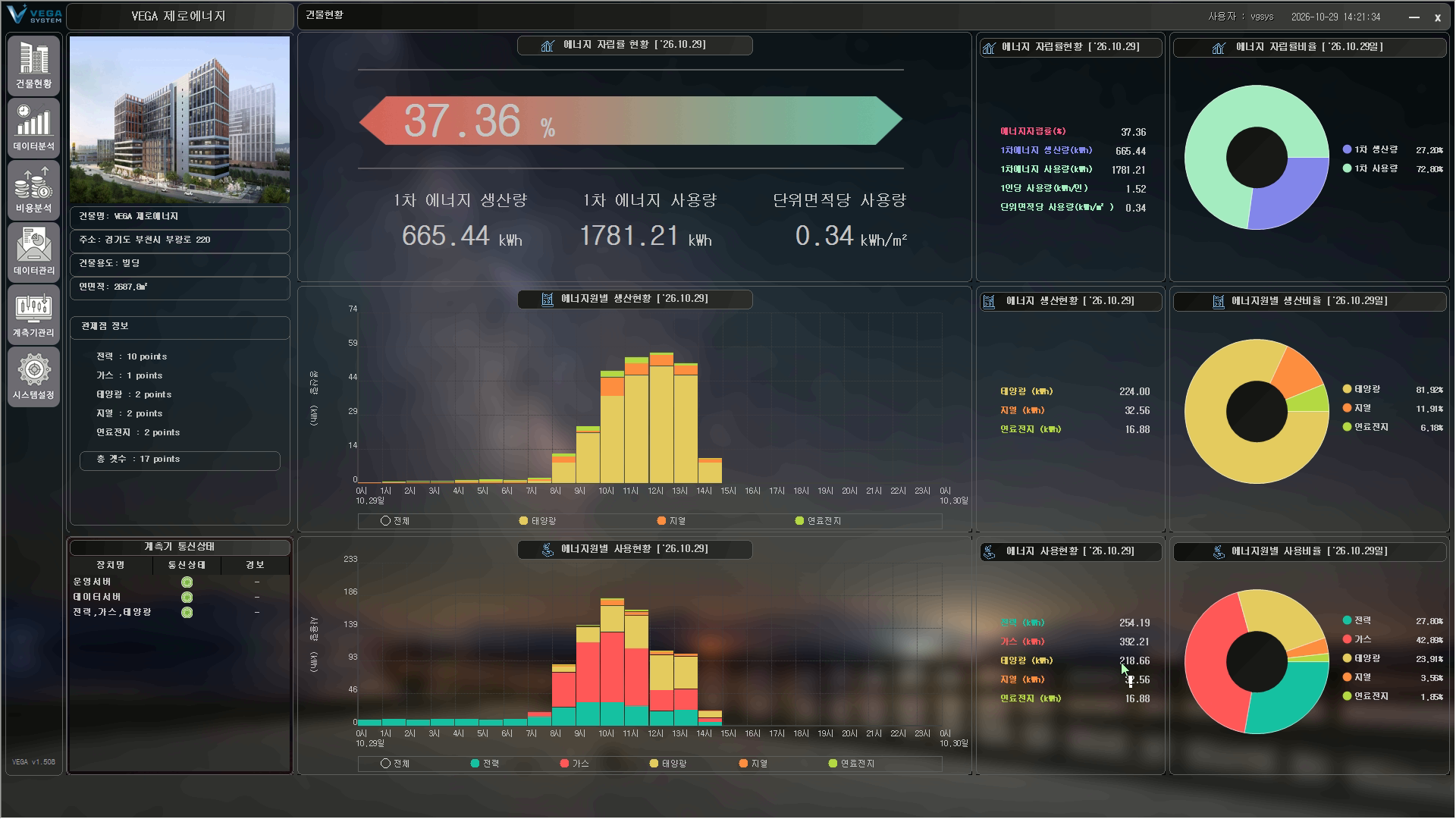Viewport: 1456px width, 819px height.
Task: Toggle 가스 series in usage chart legend
Action: (574, 764)
